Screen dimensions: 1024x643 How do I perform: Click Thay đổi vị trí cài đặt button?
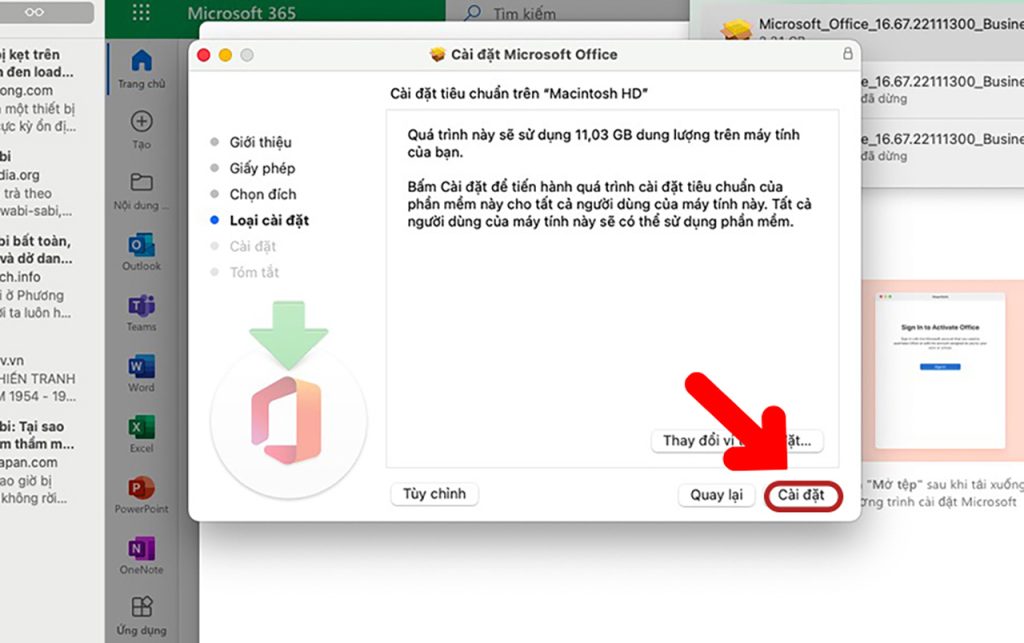tap(737, 440)
